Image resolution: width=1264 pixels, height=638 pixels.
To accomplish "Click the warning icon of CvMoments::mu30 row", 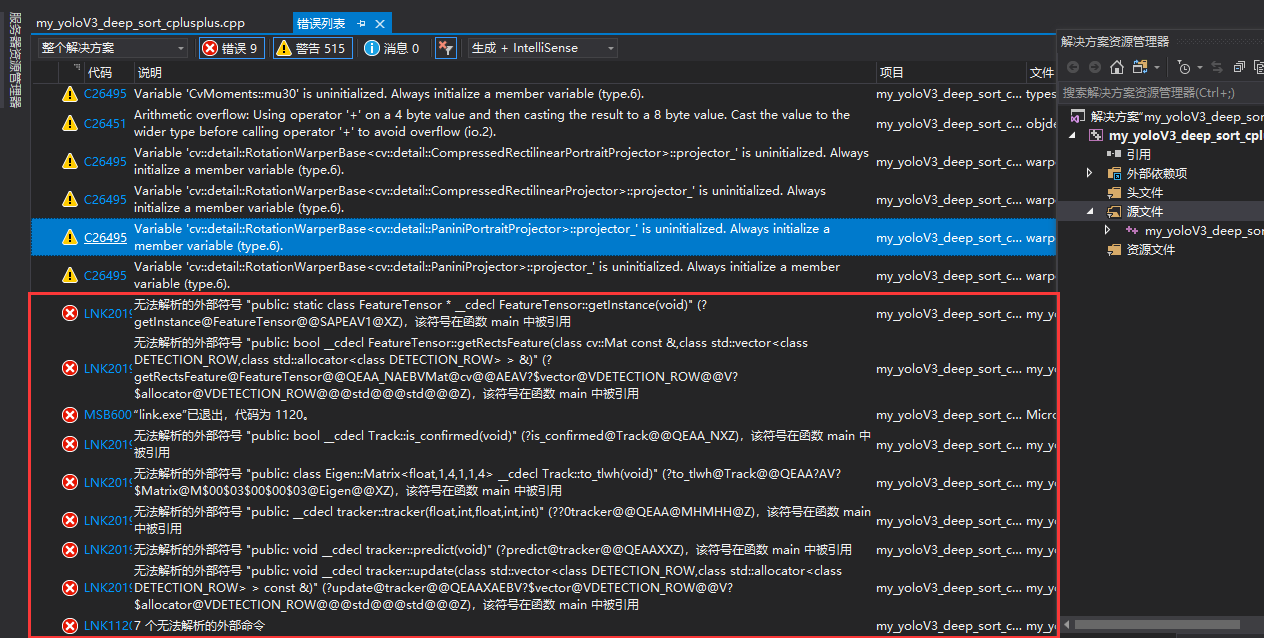I will click(x=70, y=94).
